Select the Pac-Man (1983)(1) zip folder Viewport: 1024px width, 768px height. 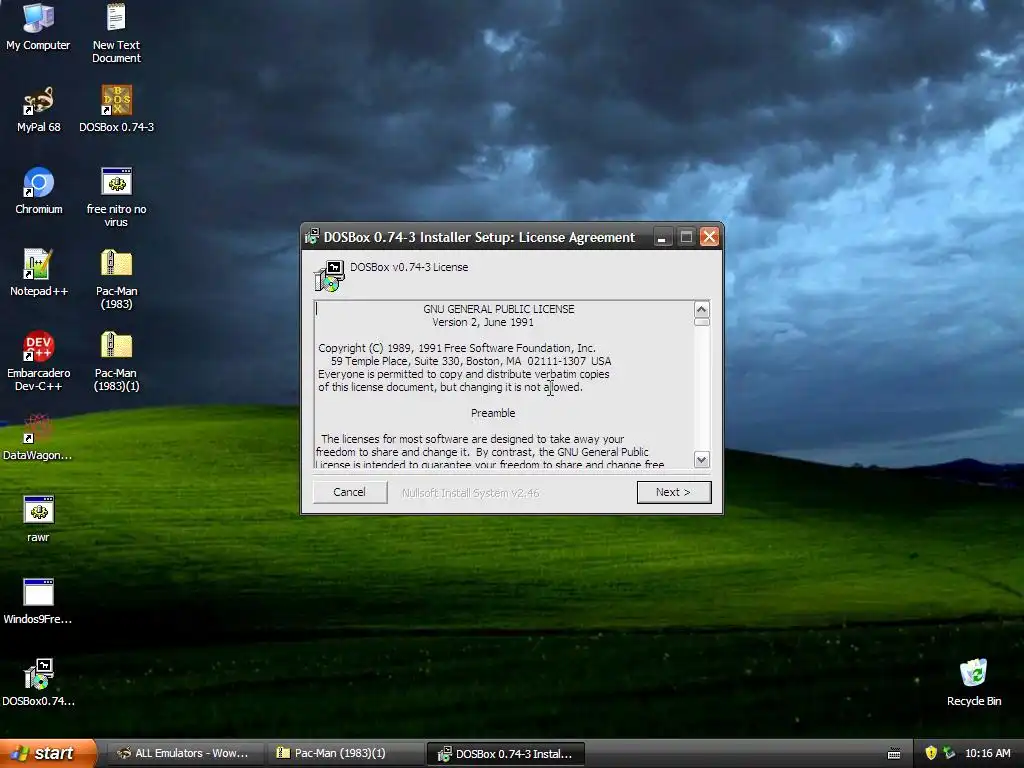click(x=116, y=361)
